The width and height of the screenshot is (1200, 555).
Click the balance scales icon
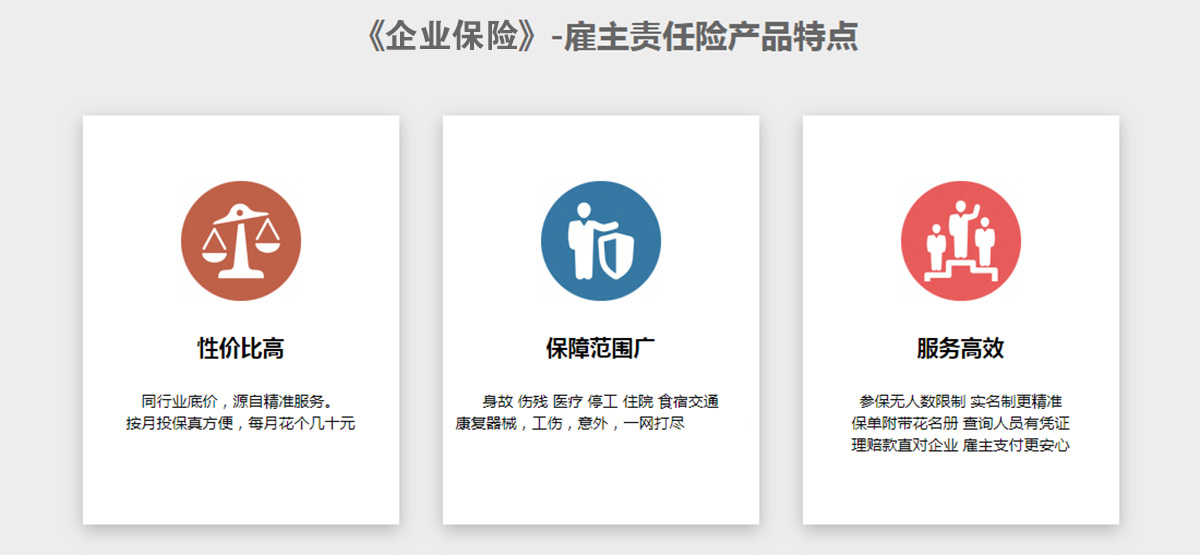(x=240, y=242)
